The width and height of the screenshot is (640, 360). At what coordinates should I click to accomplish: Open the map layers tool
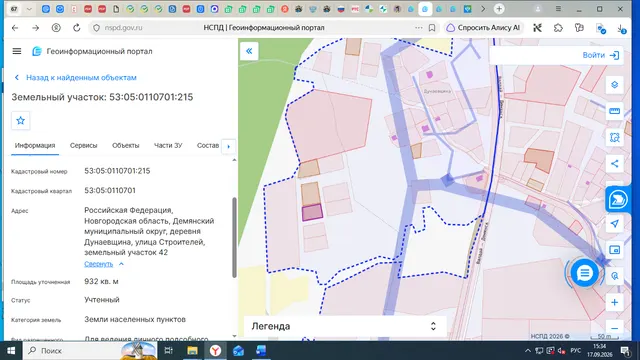click(x=614, y=85)
